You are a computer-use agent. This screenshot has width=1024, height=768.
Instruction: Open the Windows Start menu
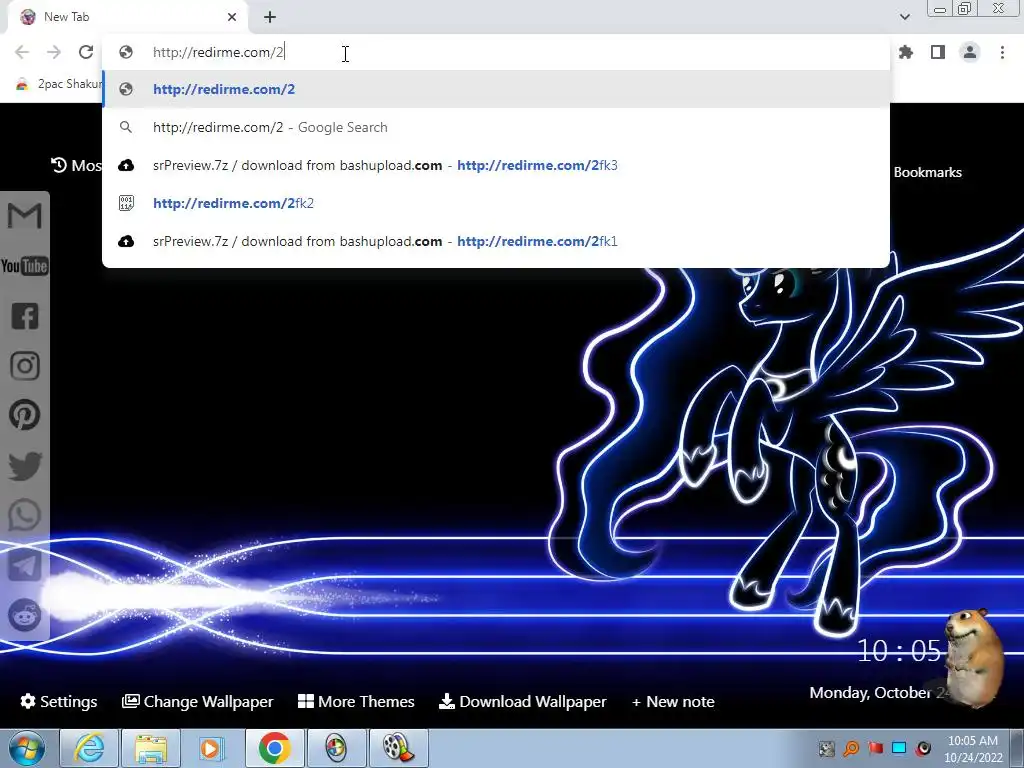click(x=27, y=748)
